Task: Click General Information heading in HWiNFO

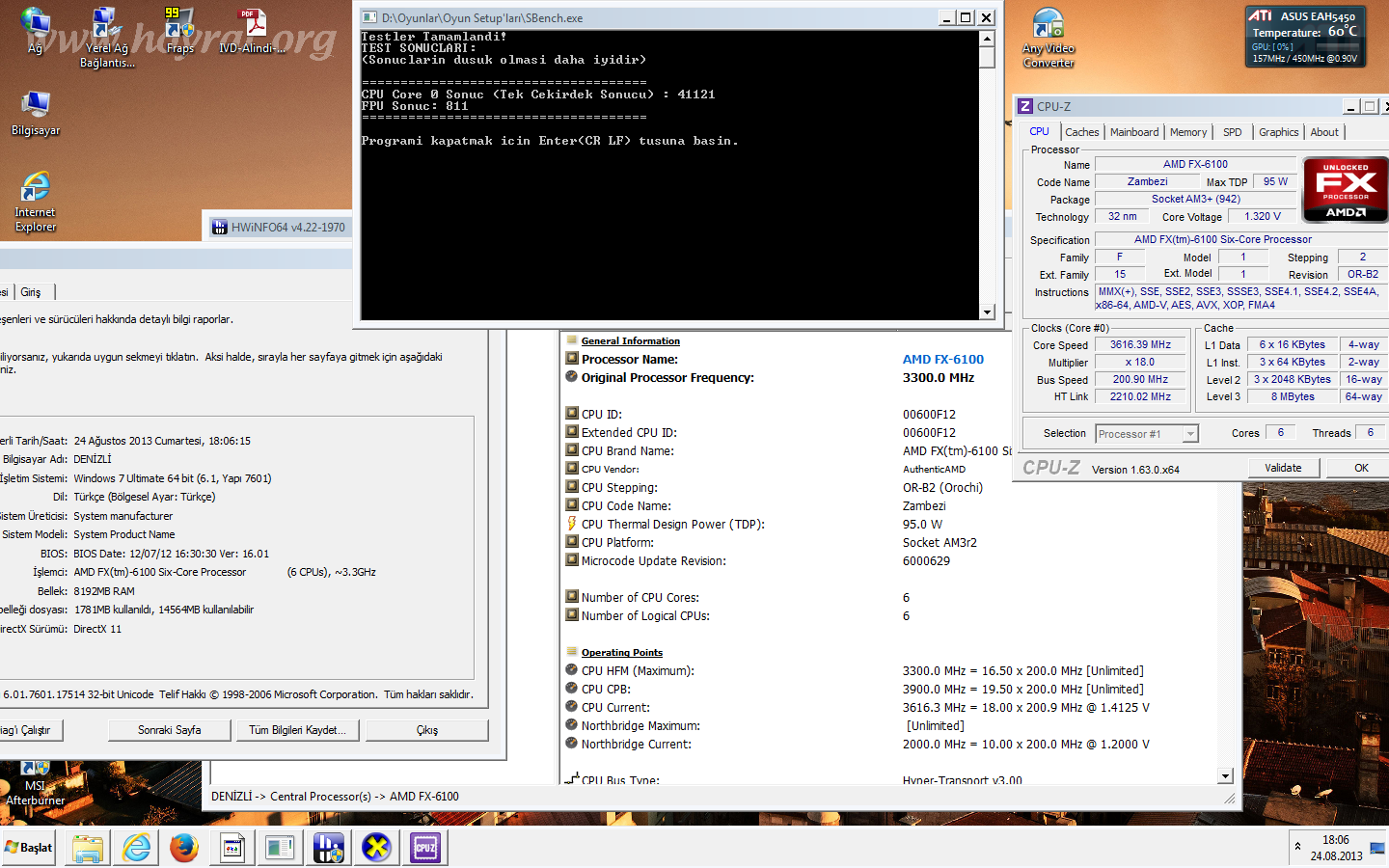Action: (x=630, y=340)
